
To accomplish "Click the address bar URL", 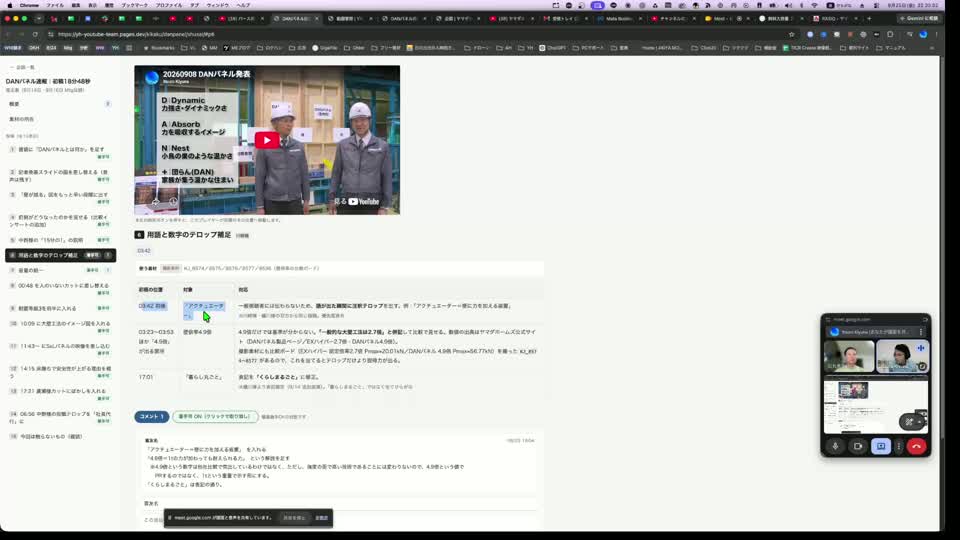I will point(136,34).
